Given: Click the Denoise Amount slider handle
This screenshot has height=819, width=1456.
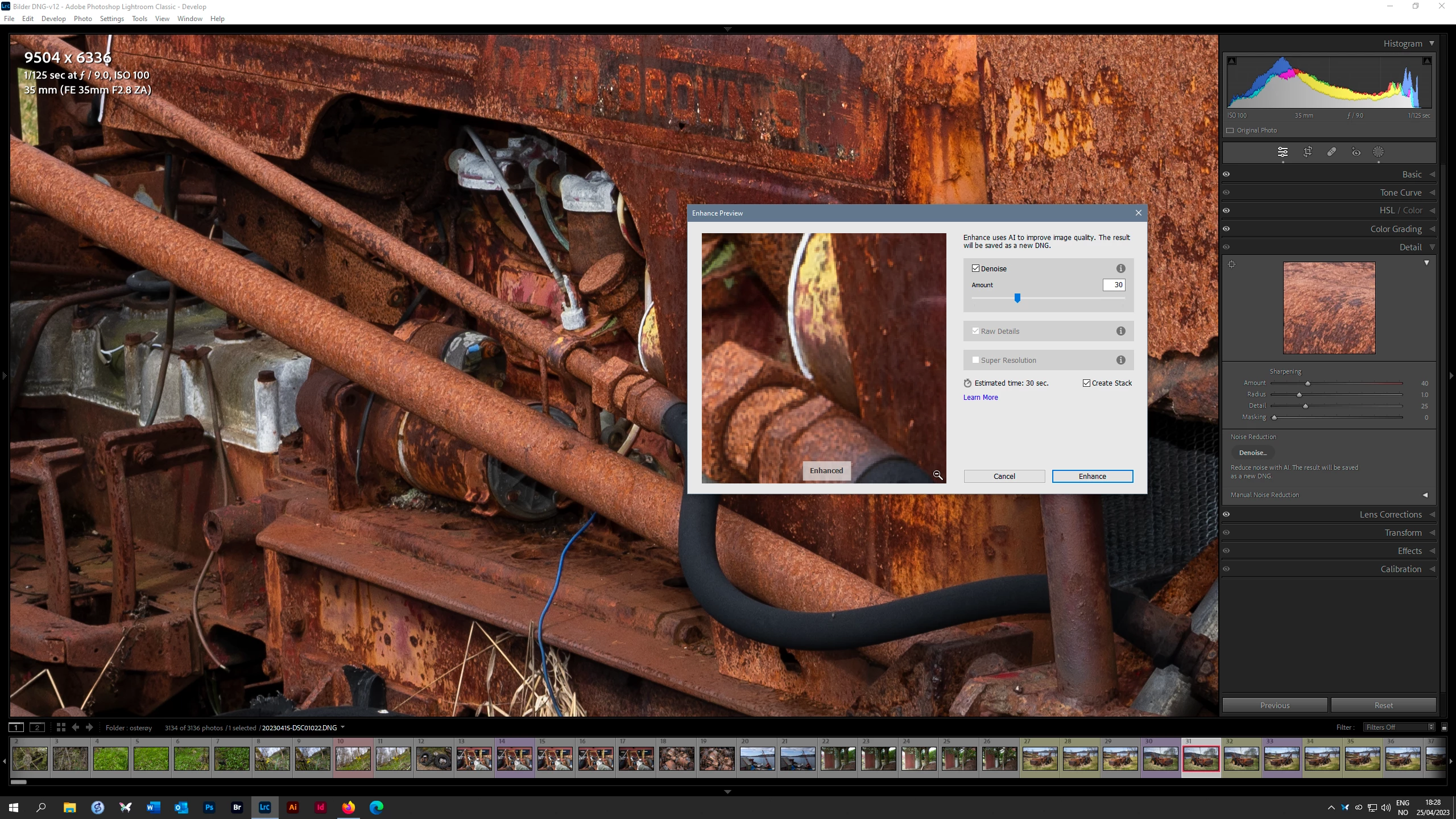Looking at the screenshot, I should tap(1017, 298).
